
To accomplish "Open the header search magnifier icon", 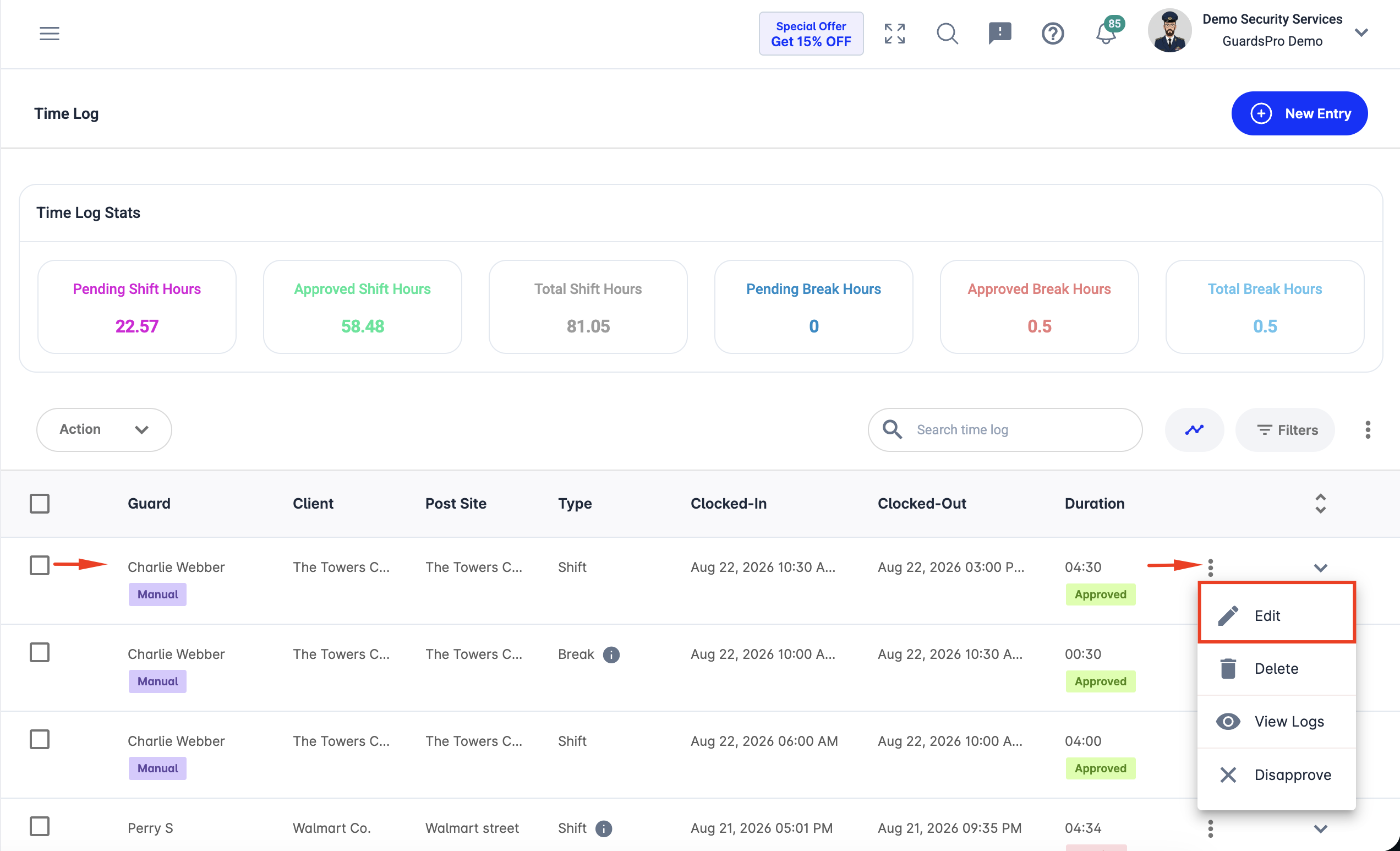I will tap(947, 34).
